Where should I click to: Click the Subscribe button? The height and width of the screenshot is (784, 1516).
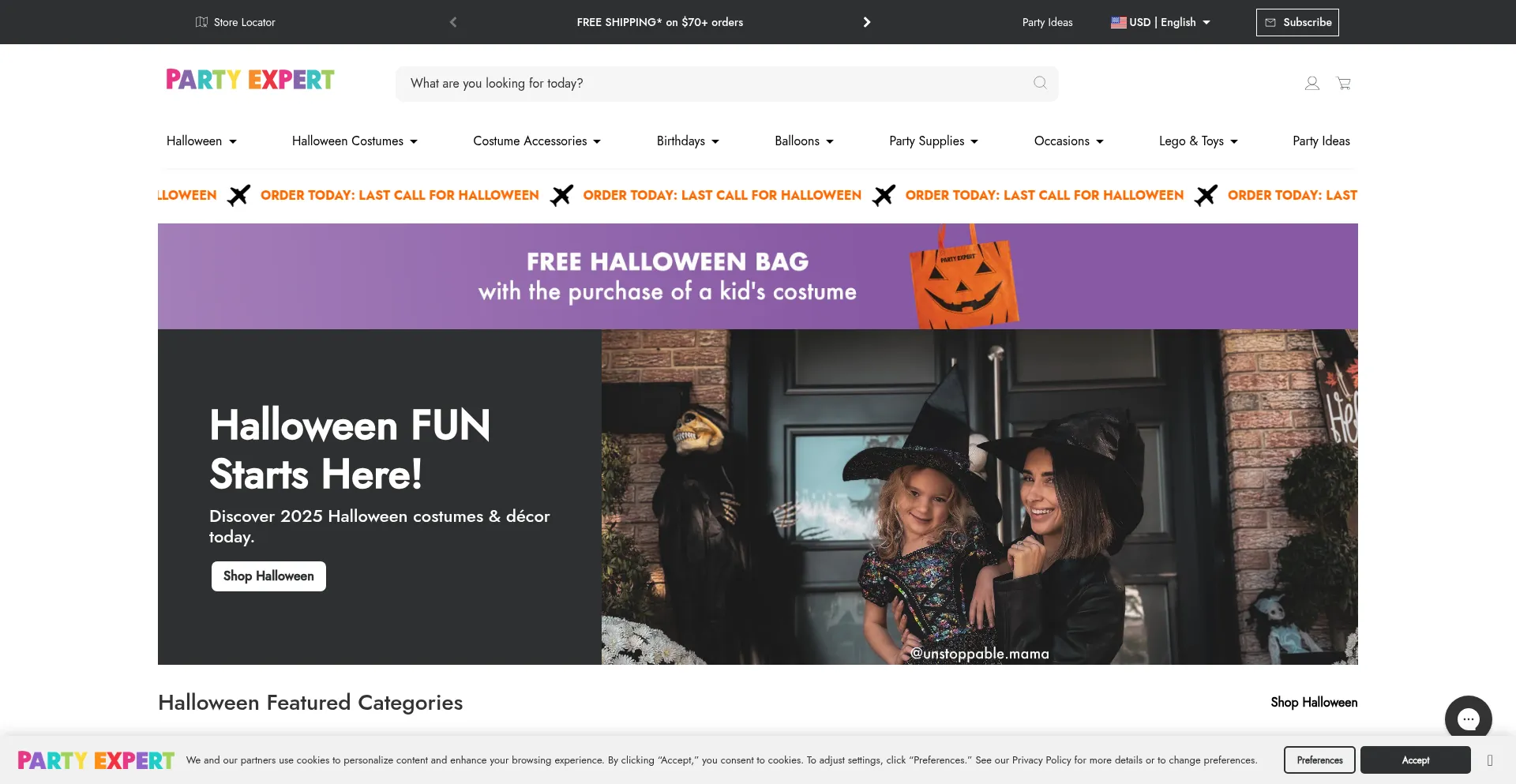click(x=1297, y=22)
